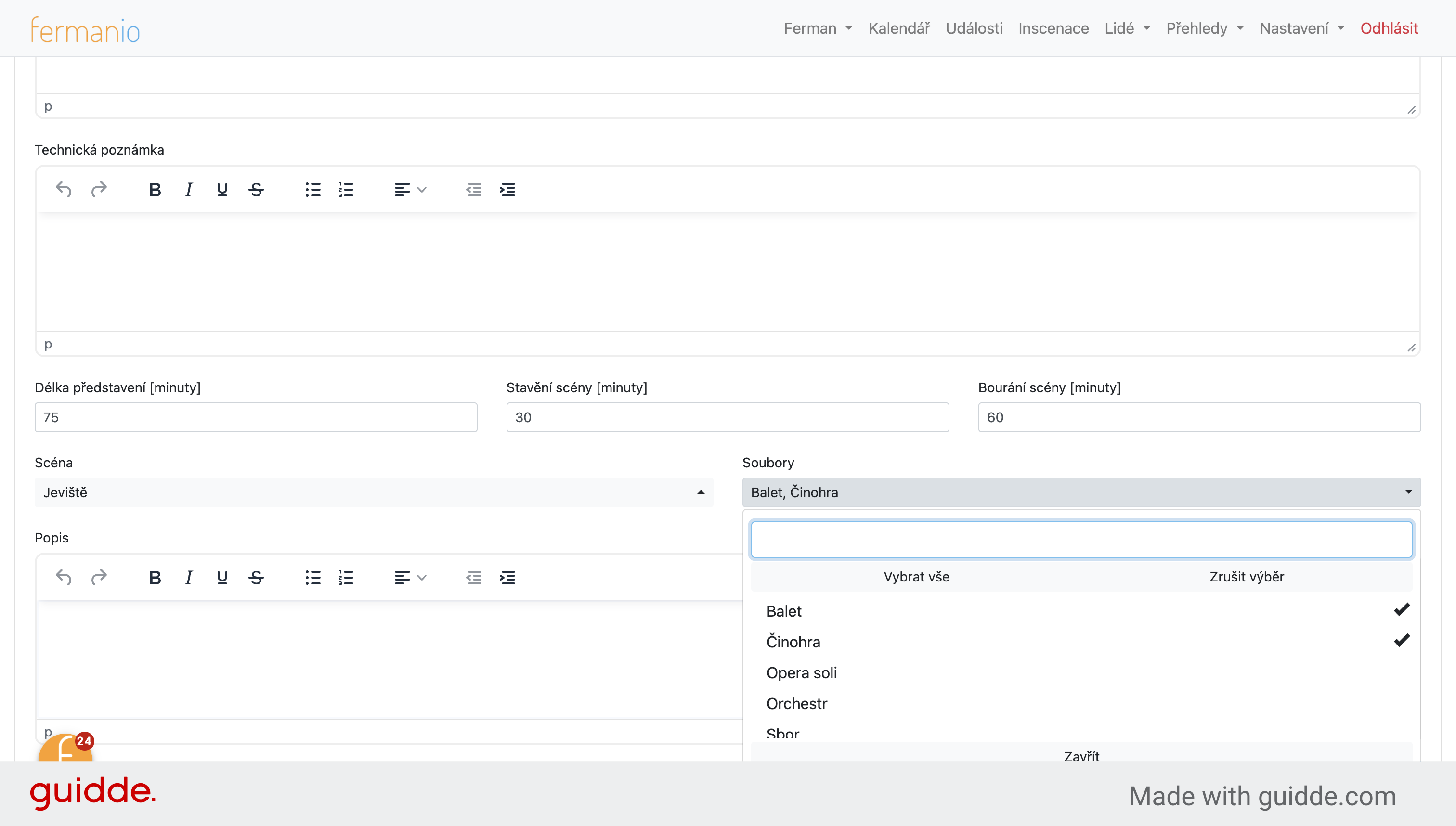Open the Ferman dropdown menu

818,28
